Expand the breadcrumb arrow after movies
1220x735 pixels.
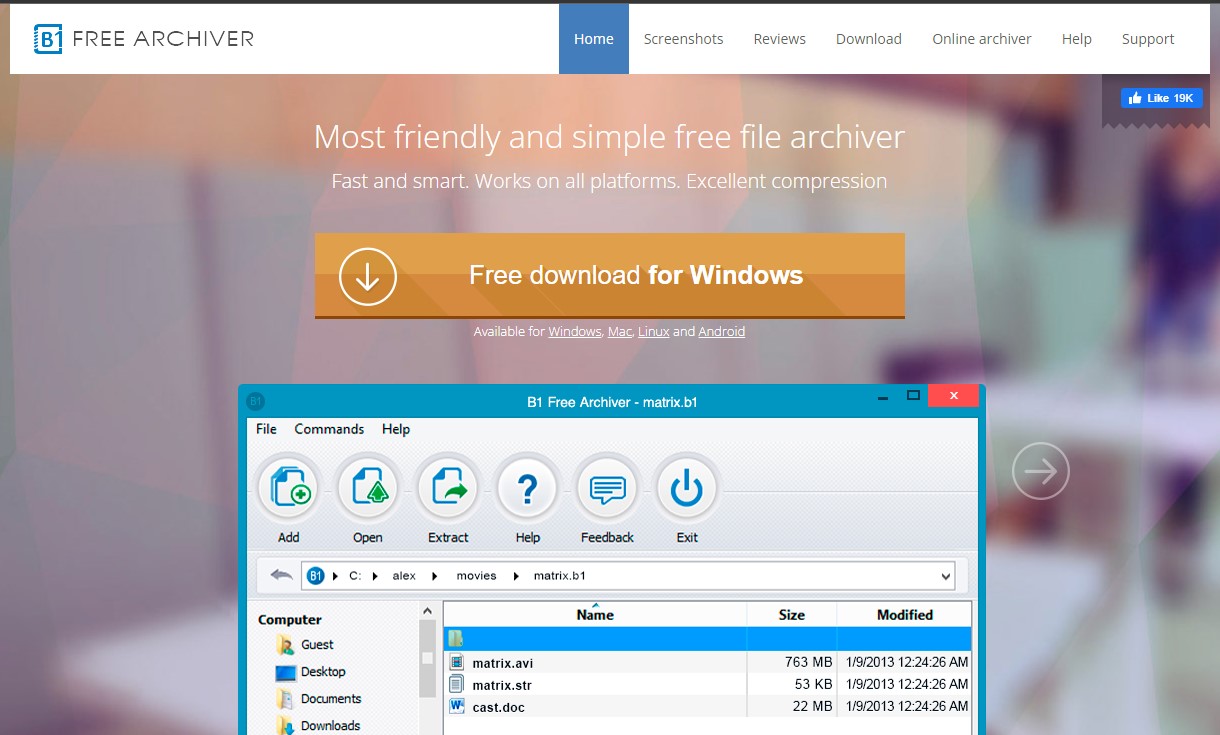515,576
